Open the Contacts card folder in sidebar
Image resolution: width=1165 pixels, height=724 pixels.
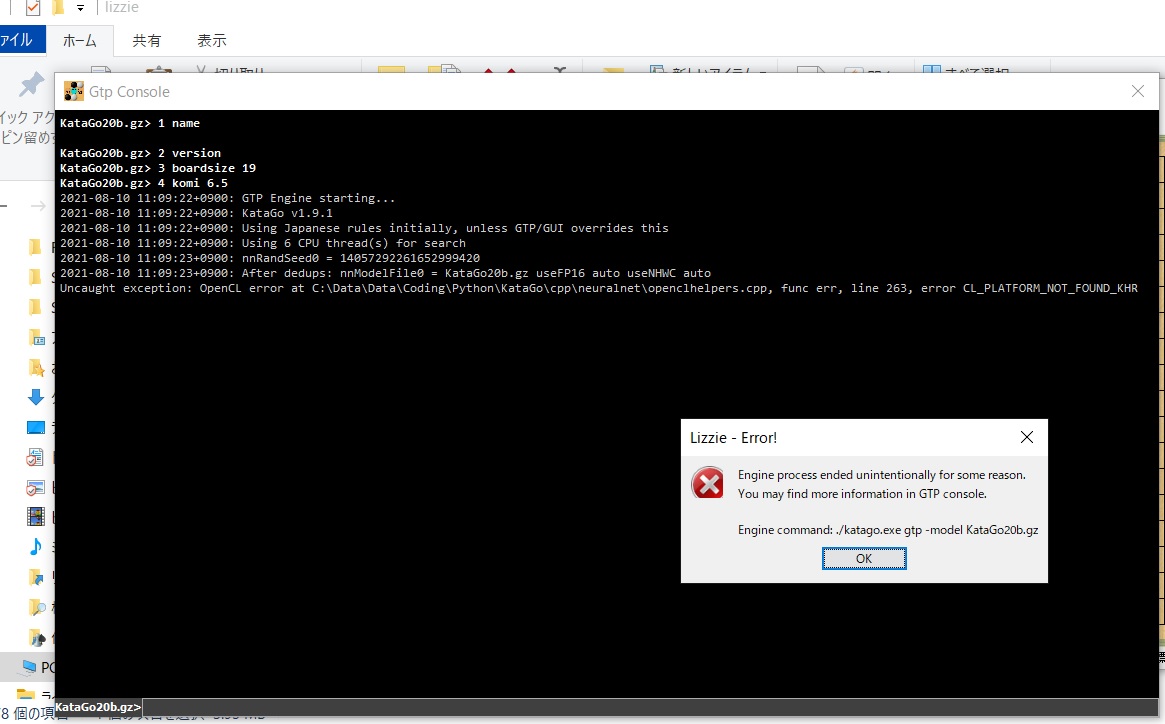click(36, 337)
